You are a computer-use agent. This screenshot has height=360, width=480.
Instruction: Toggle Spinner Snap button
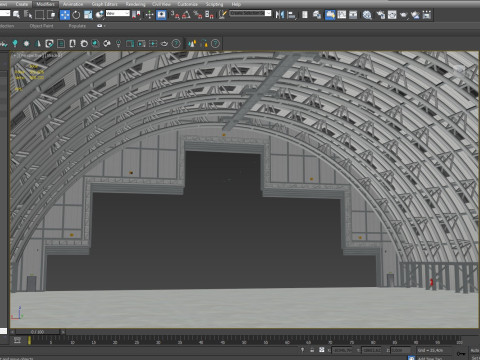pos(209,14)
